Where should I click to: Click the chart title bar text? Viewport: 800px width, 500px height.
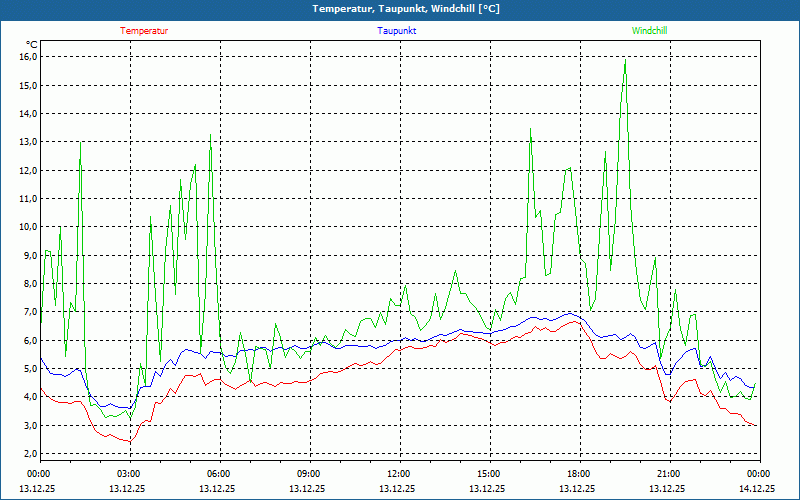coord(400,9)
